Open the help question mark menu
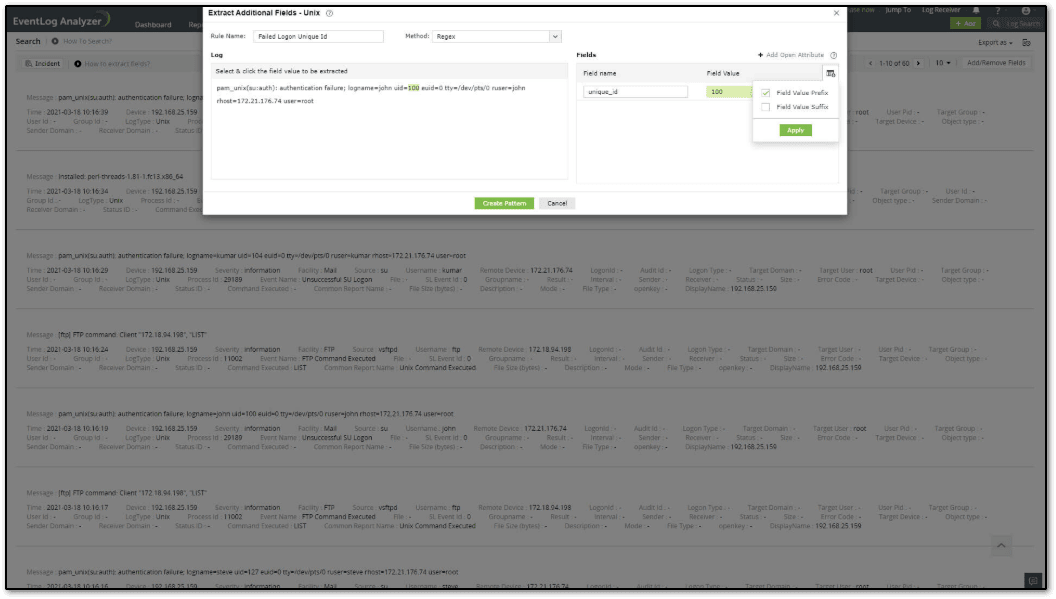 pos(998,10)
